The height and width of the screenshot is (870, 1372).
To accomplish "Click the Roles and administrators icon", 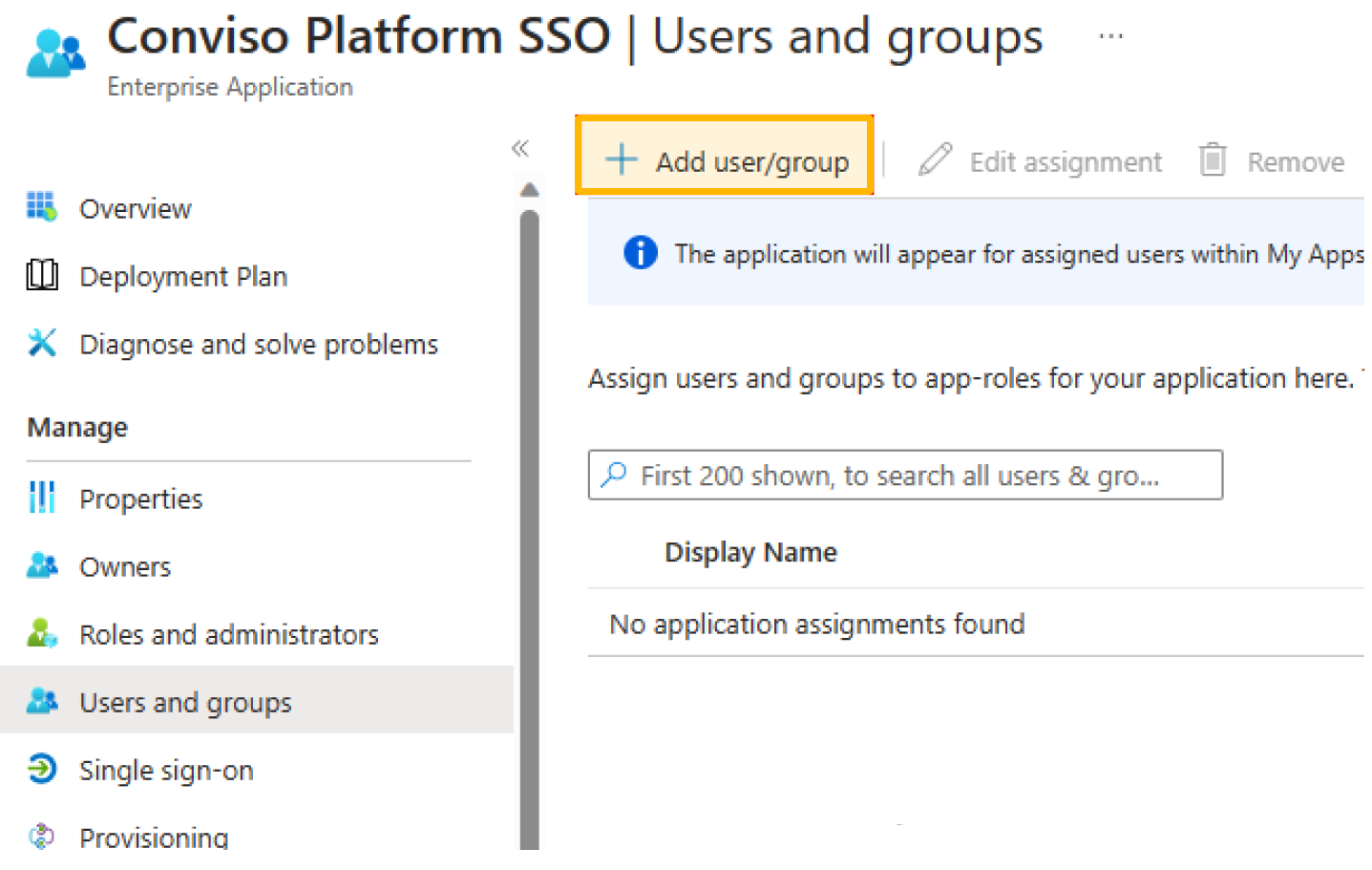I will (x=41, y=632).
